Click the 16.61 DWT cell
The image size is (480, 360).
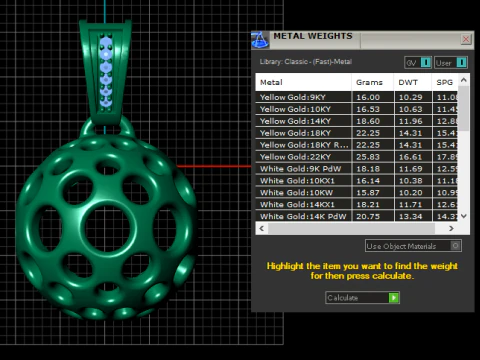(x=413, y=157)
